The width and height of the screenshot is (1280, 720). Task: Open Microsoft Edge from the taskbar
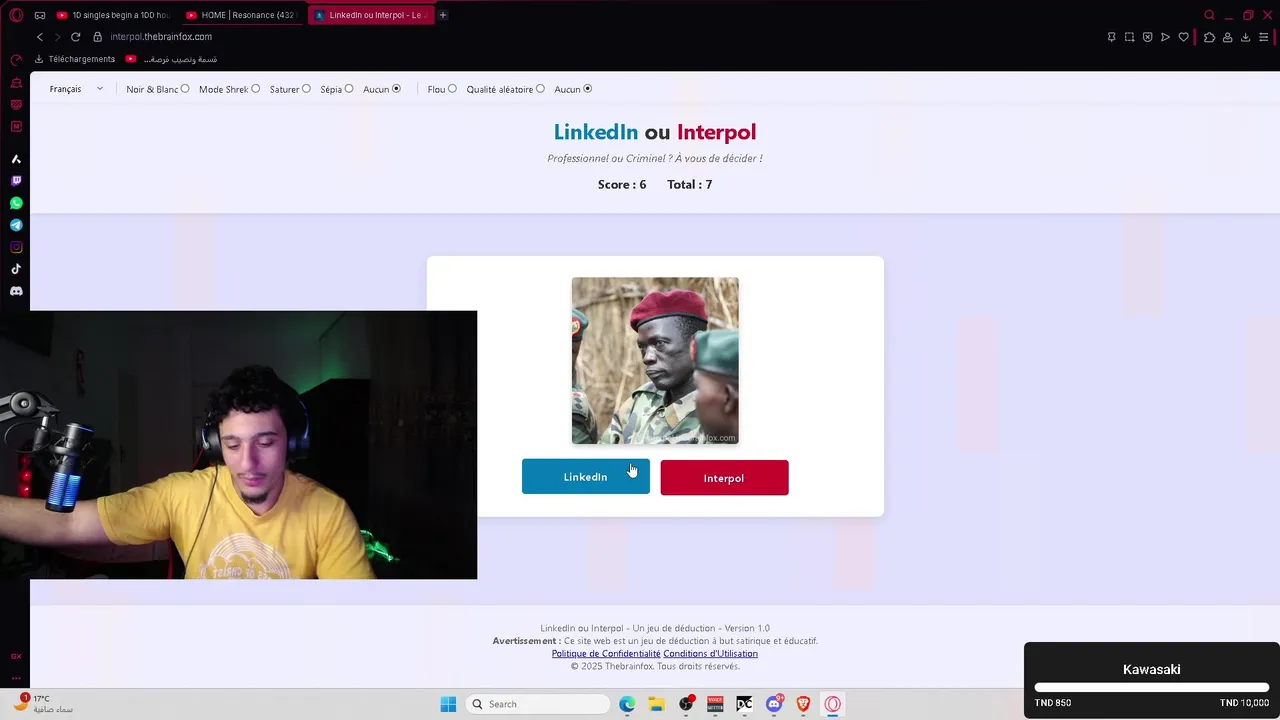coord(627,704)
